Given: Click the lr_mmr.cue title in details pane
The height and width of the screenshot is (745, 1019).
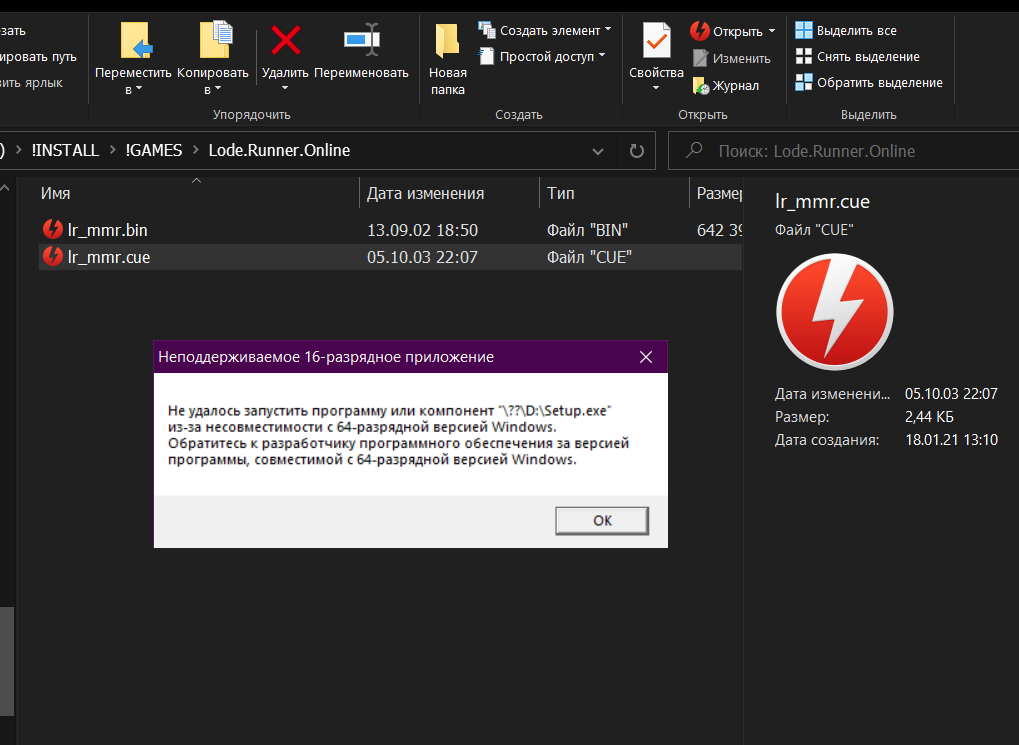Looking at the screenshot, I should click(822, 202).
